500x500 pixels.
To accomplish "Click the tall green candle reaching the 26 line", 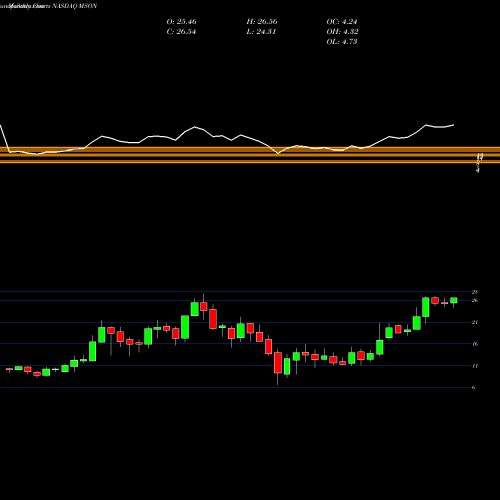I will [x=426, y=307].
